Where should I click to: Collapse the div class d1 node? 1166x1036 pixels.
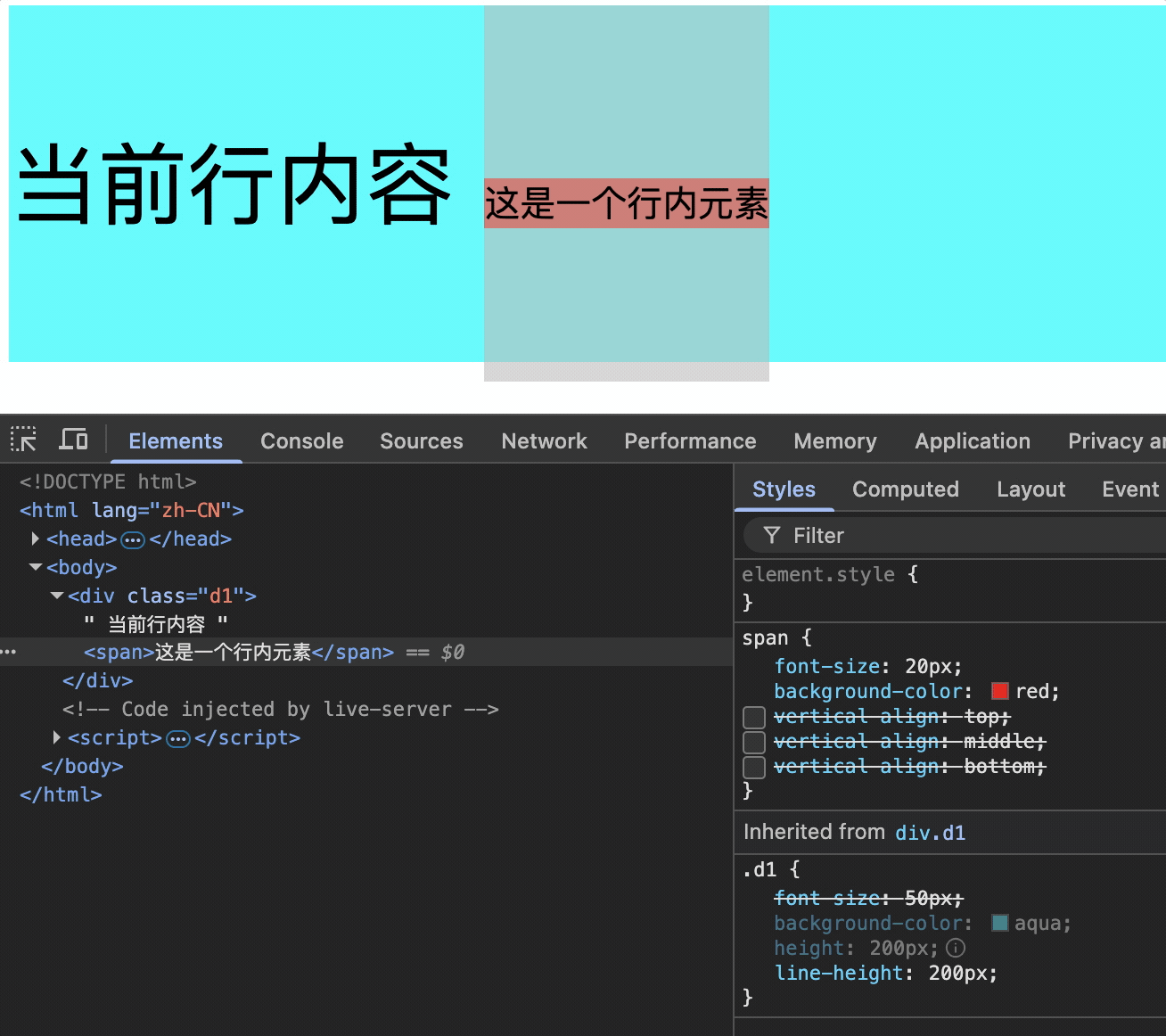[x=57, y=596]
